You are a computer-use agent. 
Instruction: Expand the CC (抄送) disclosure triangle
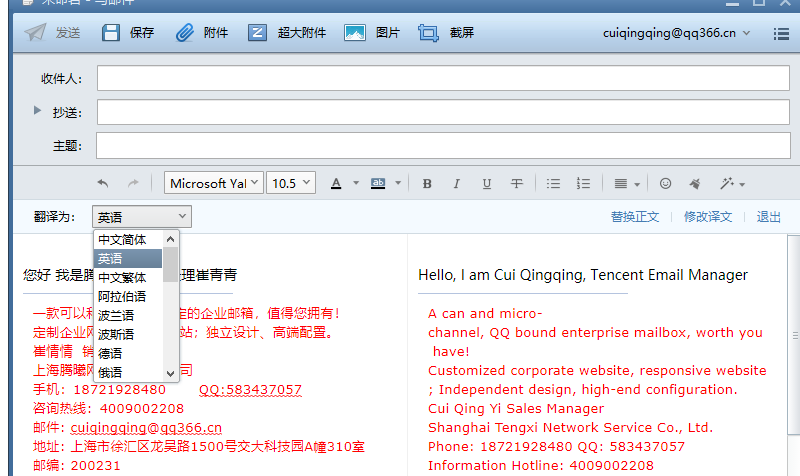(x=37, y=110)
